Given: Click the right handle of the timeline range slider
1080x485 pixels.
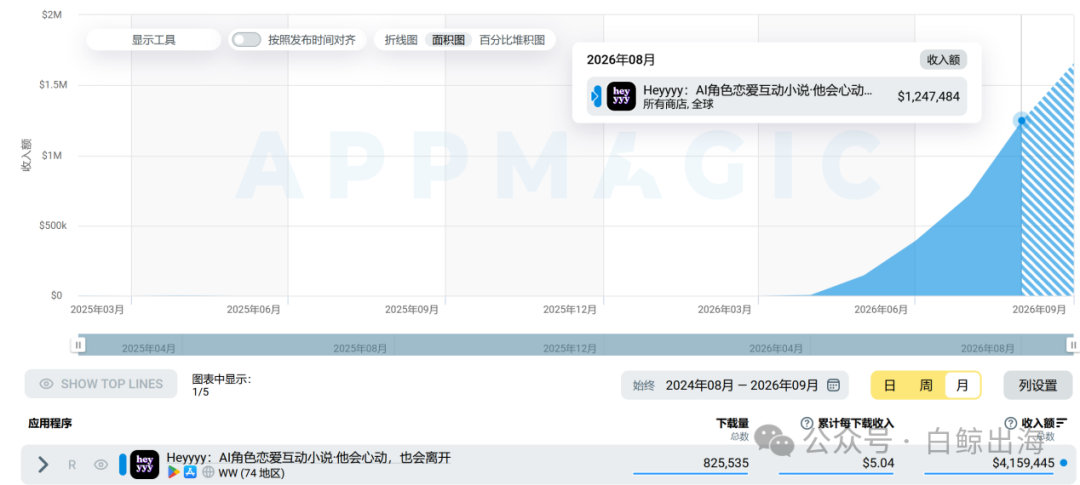Looking at the screenshot, I should (x=1073, y=344).
